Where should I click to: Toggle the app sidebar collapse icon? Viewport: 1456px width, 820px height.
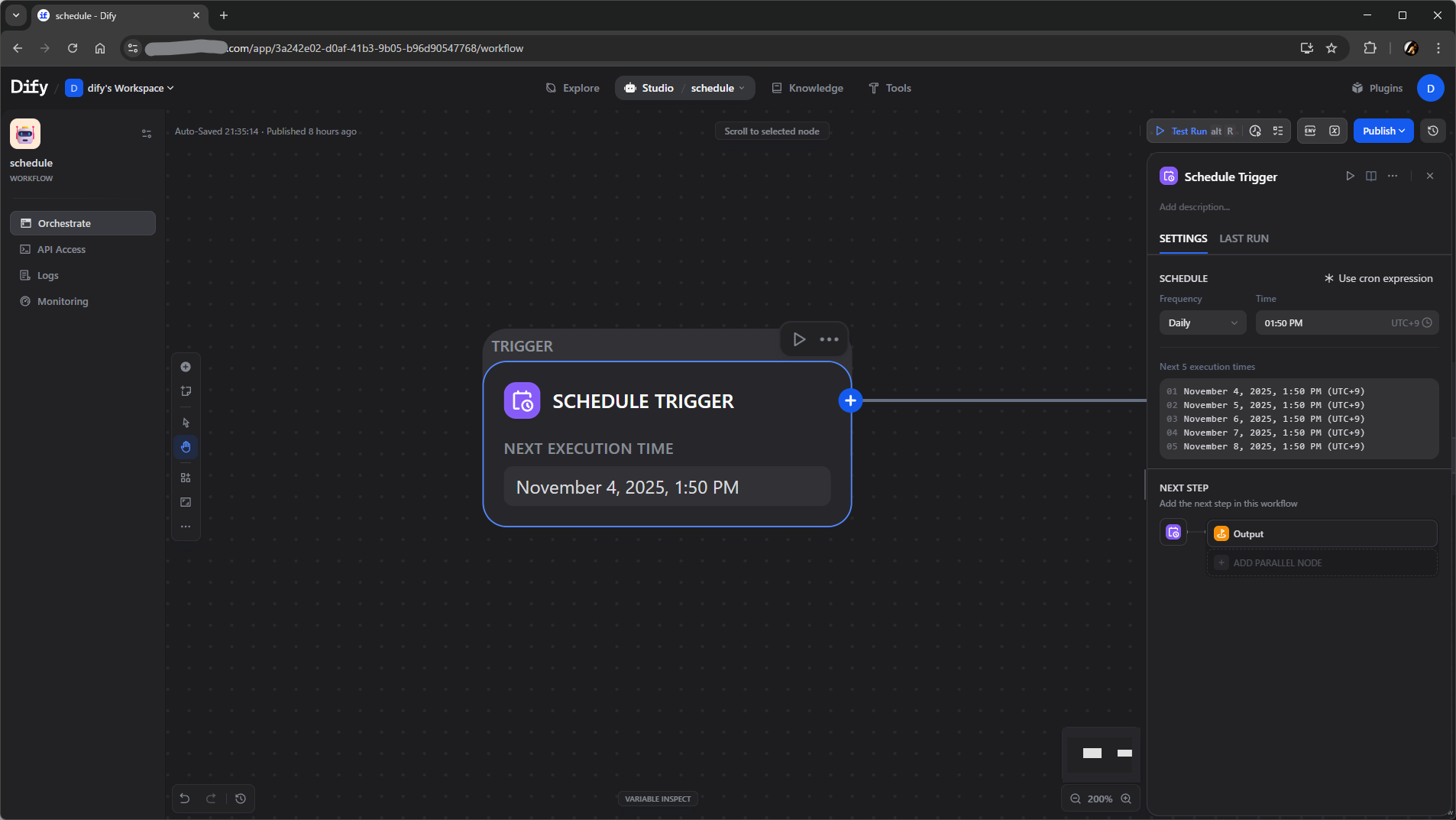[147, 134]
